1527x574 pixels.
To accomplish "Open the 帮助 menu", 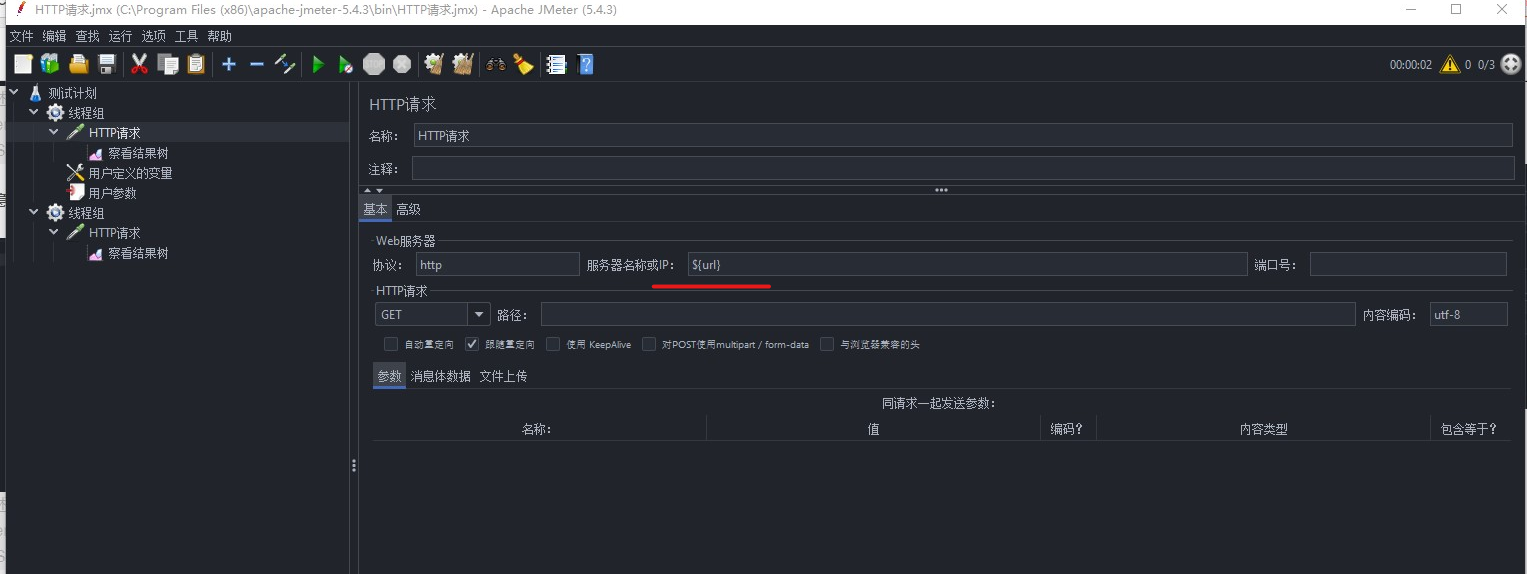I will (219, 36).
